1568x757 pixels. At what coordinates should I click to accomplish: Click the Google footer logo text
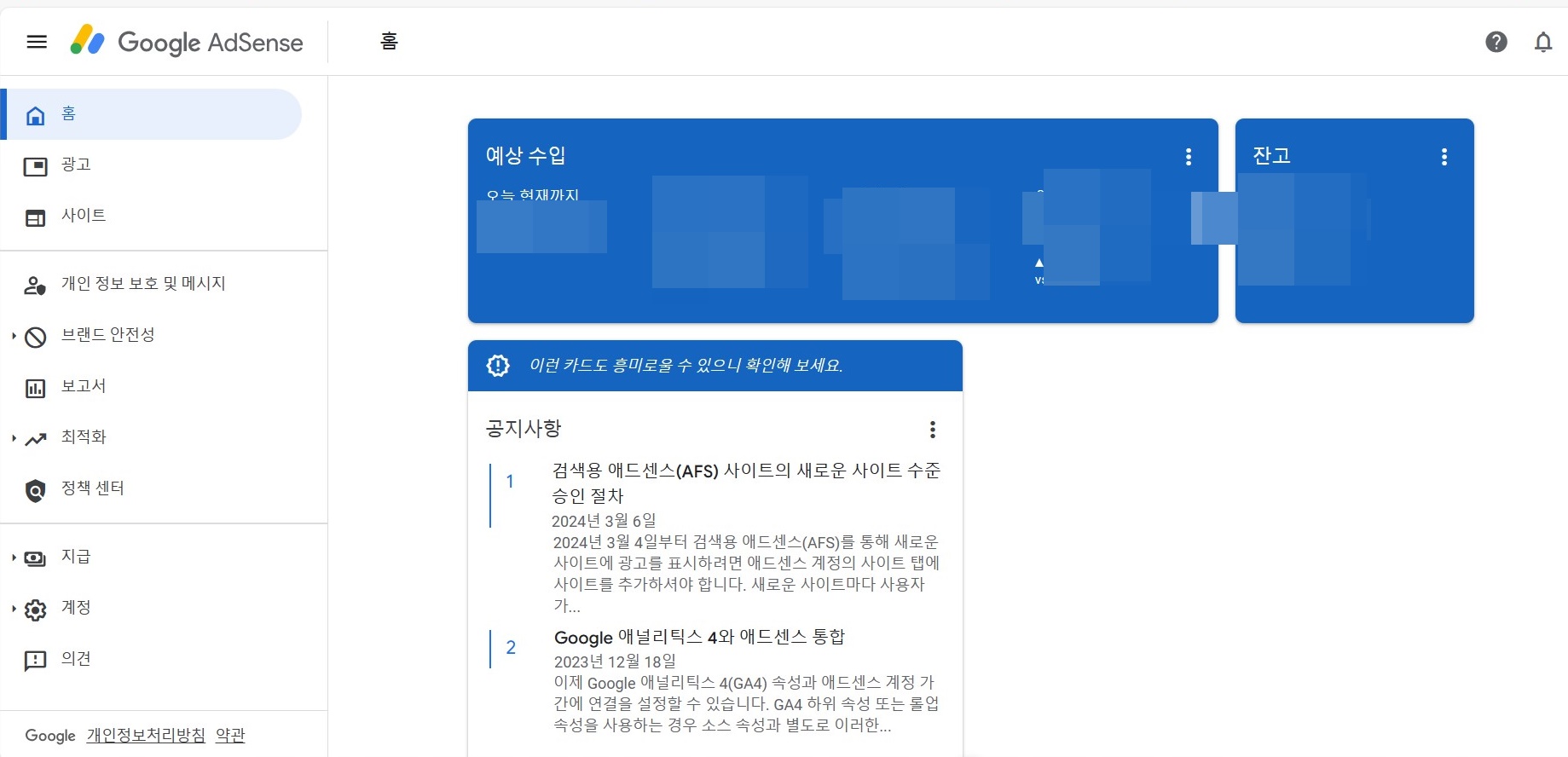[x=50, y=736]
